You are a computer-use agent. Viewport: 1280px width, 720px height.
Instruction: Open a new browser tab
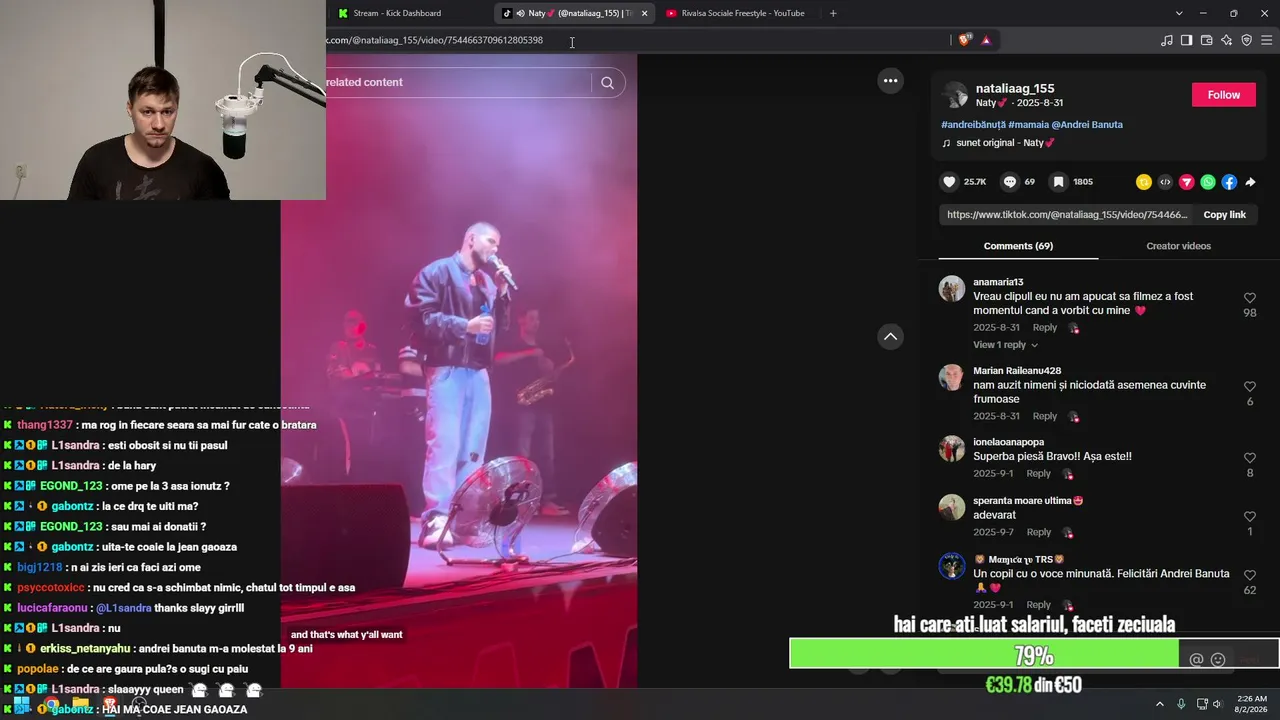[x=833, y=13]
